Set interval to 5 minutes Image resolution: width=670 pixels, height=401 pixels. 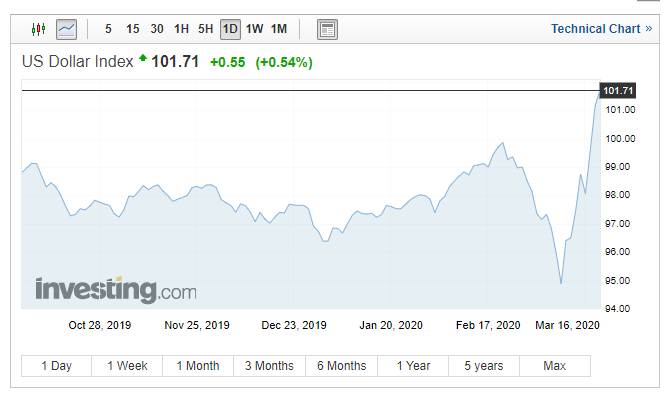[x=108, y=29]
